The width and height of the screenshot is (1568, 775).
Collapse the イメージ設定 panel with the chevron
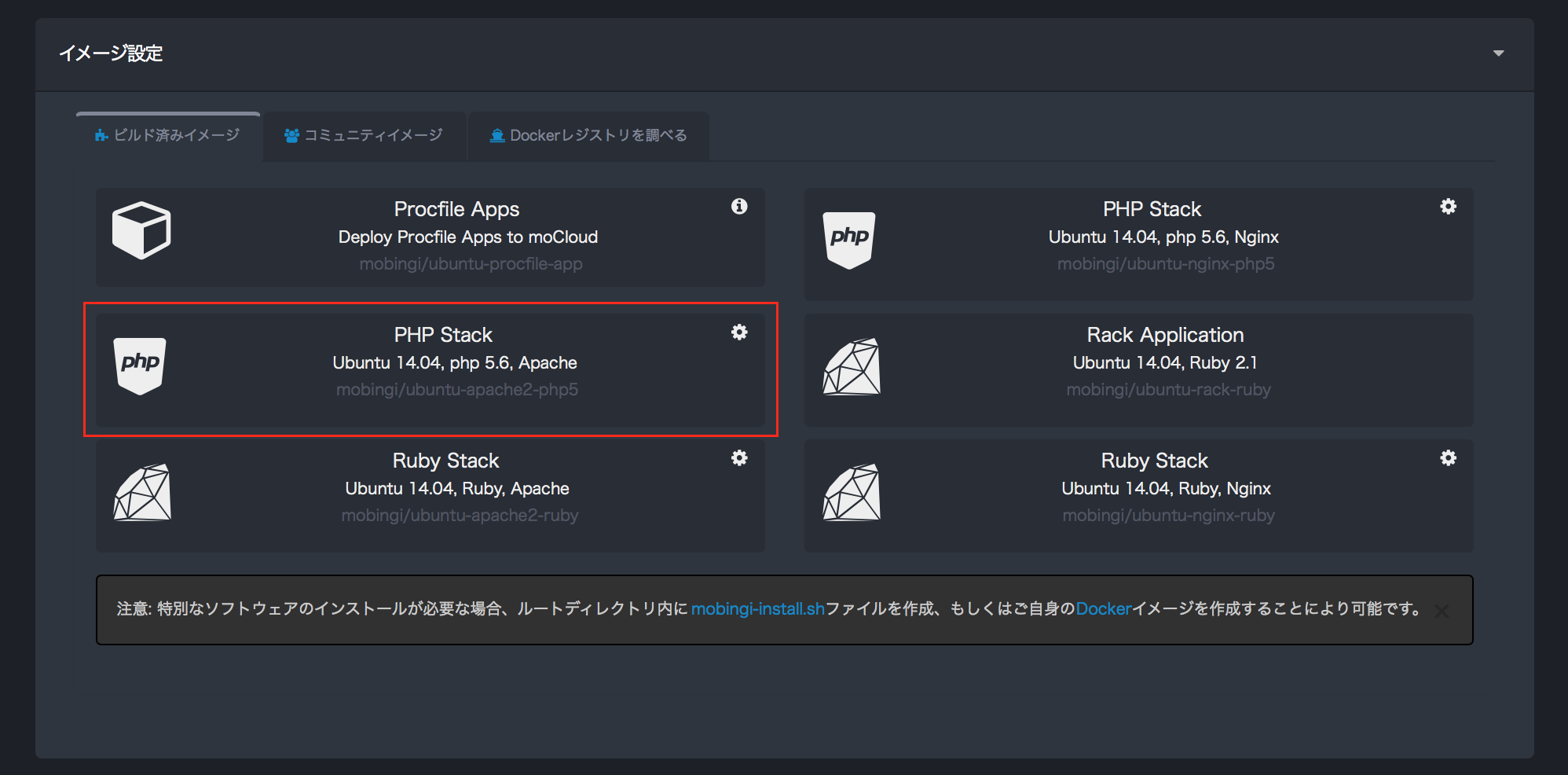coord(1499,53)
